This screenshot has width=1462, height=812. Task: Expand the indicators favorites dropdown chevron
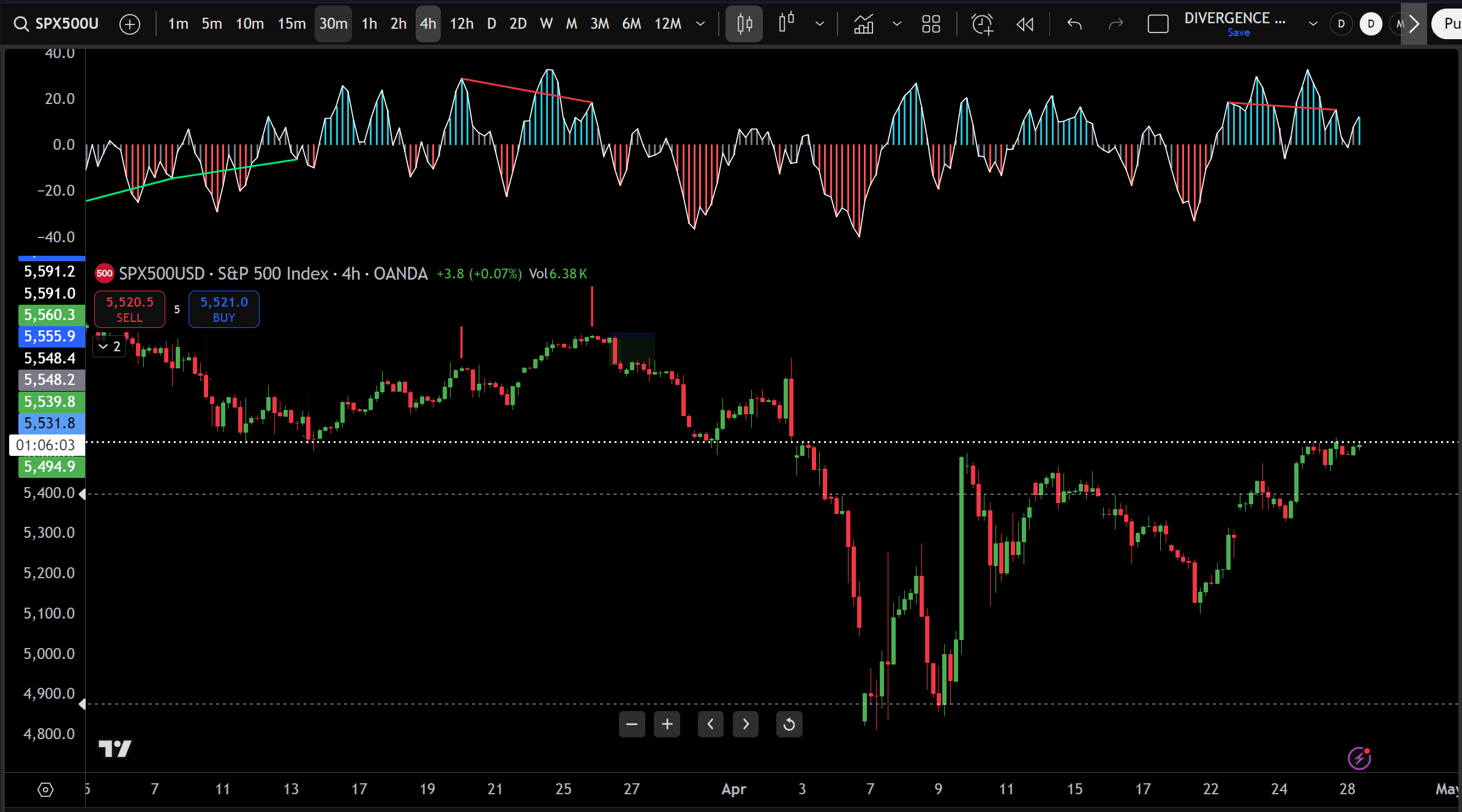[897, 24]
